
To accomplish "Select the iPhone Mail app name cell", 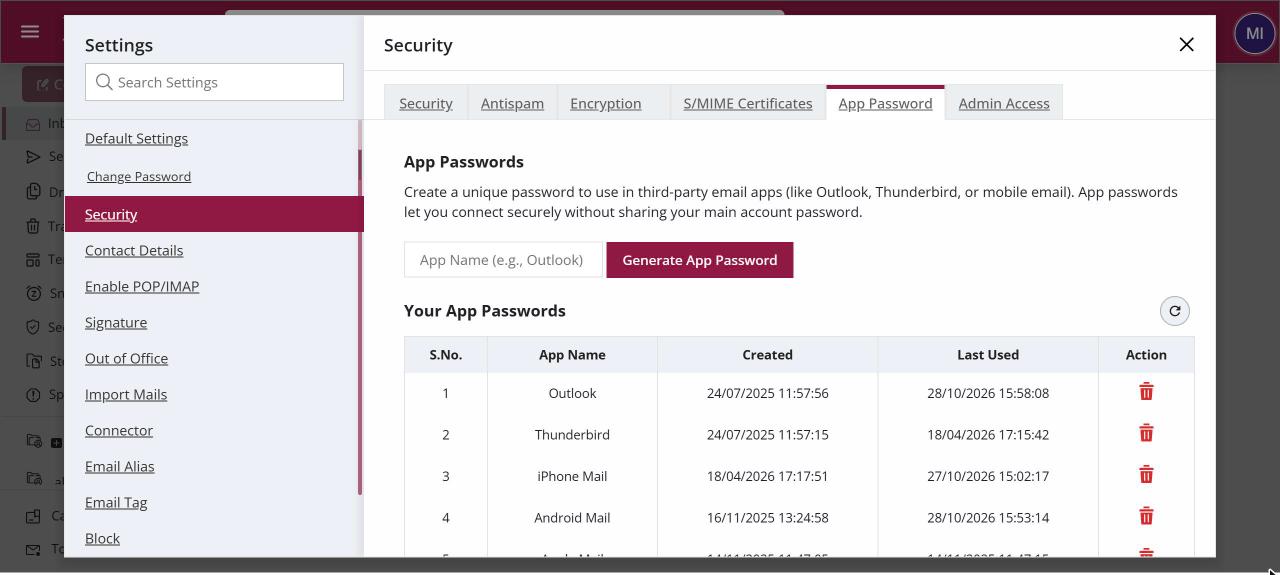I will click(x=572, y=476).
